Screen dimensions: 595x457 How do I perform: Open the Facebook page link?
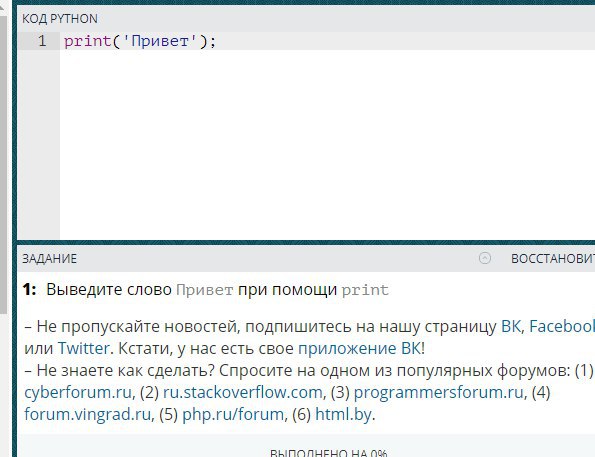coord(562,326)
